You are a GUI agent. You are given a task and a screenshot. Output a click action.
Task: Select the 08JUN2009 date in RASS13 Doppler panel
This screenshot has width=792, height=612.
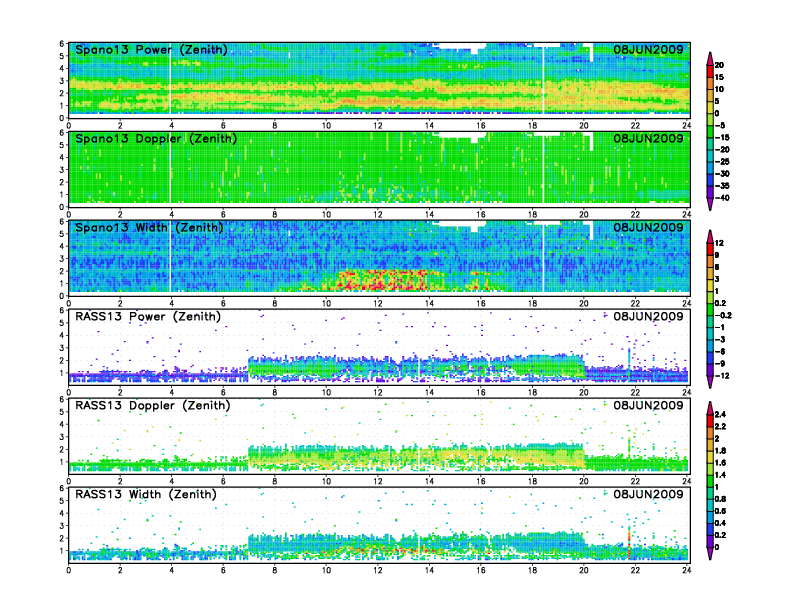pos(648,405)
